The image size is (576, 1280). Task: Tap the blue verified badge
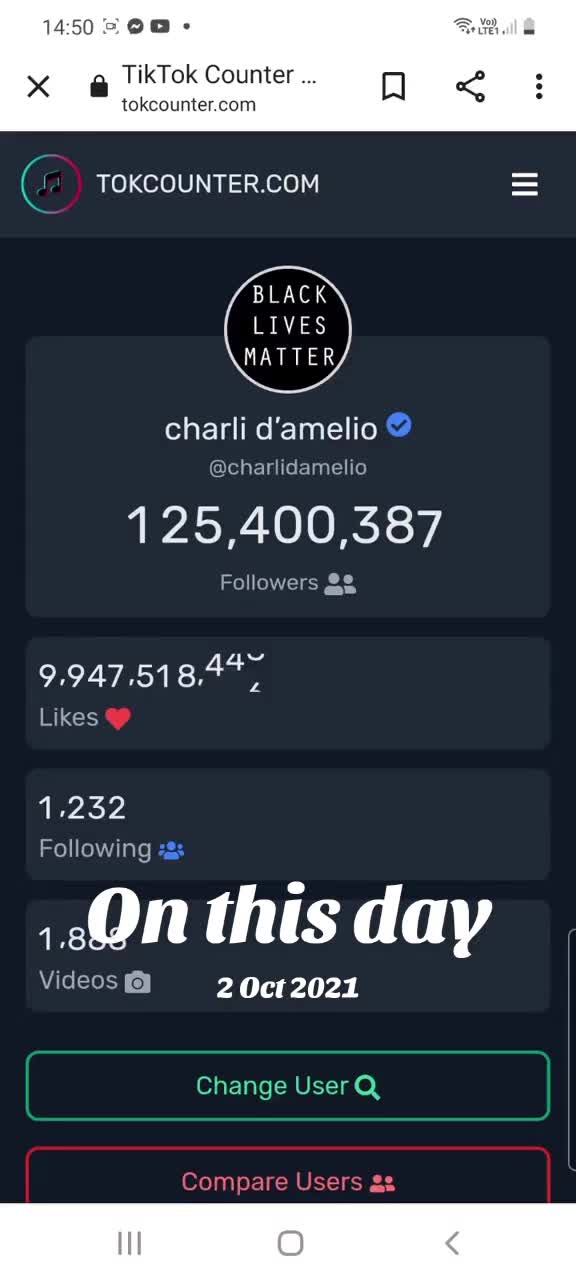pos(399,426)
